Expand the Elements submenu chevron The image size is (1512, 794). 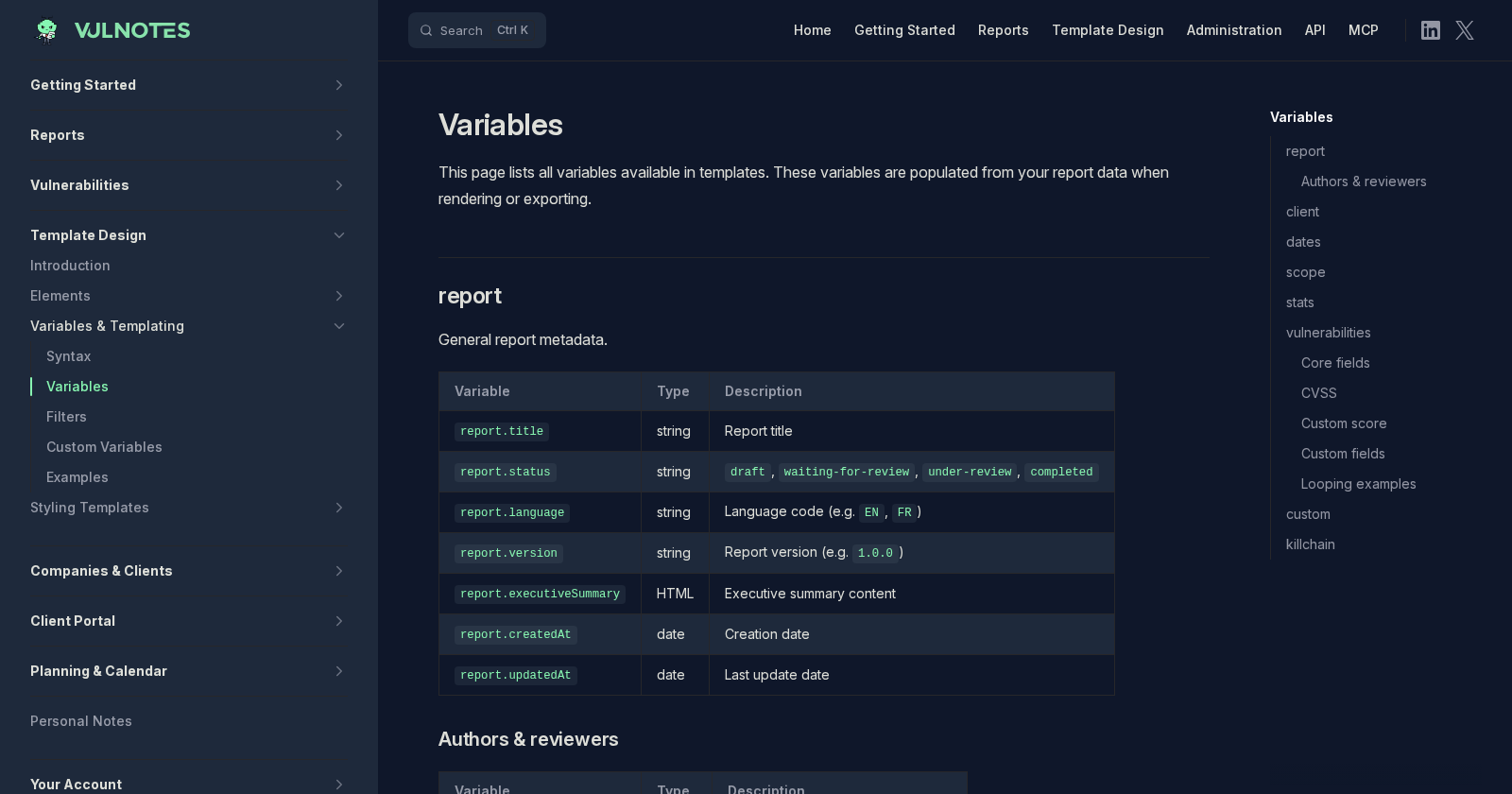(339, 296)
